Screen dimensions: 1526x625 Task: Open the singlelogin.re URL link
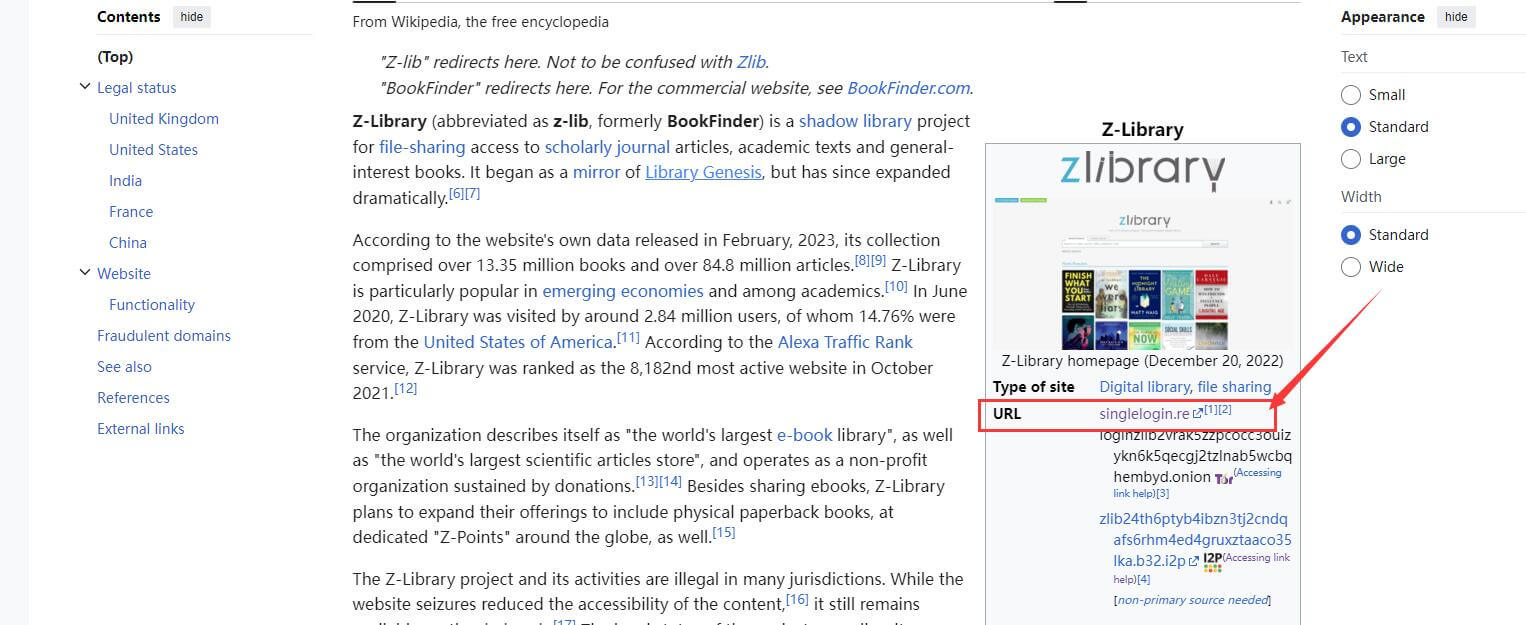click(1144, 414)
